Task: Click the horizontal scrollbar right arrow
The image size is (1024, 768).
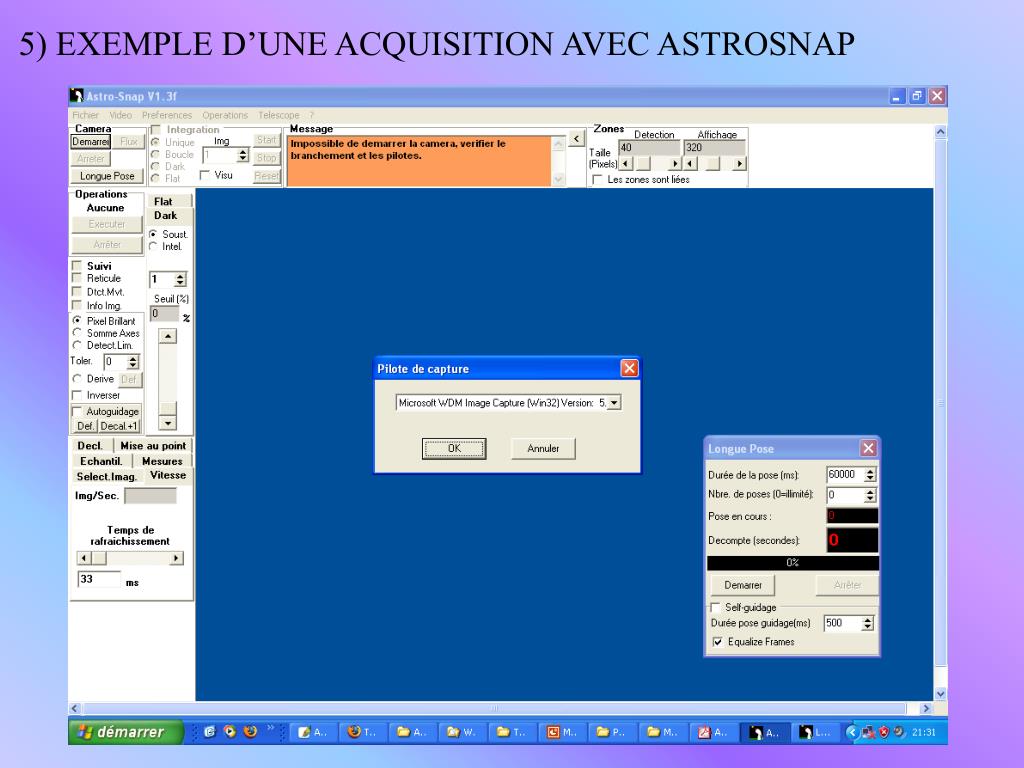Action: 925,708
